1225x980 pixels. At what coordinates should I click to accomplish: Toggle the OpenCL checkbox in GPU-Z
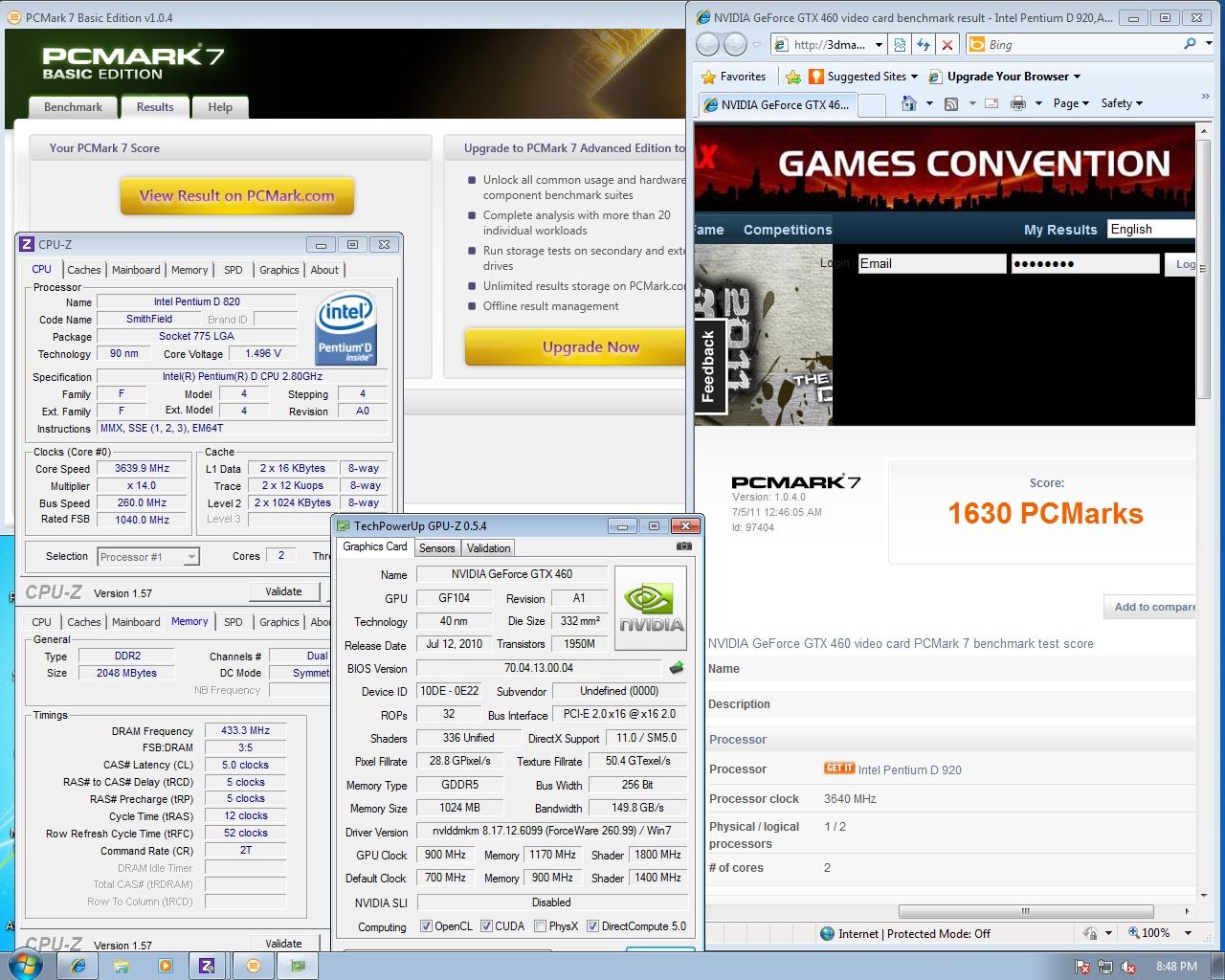(426, 926)
